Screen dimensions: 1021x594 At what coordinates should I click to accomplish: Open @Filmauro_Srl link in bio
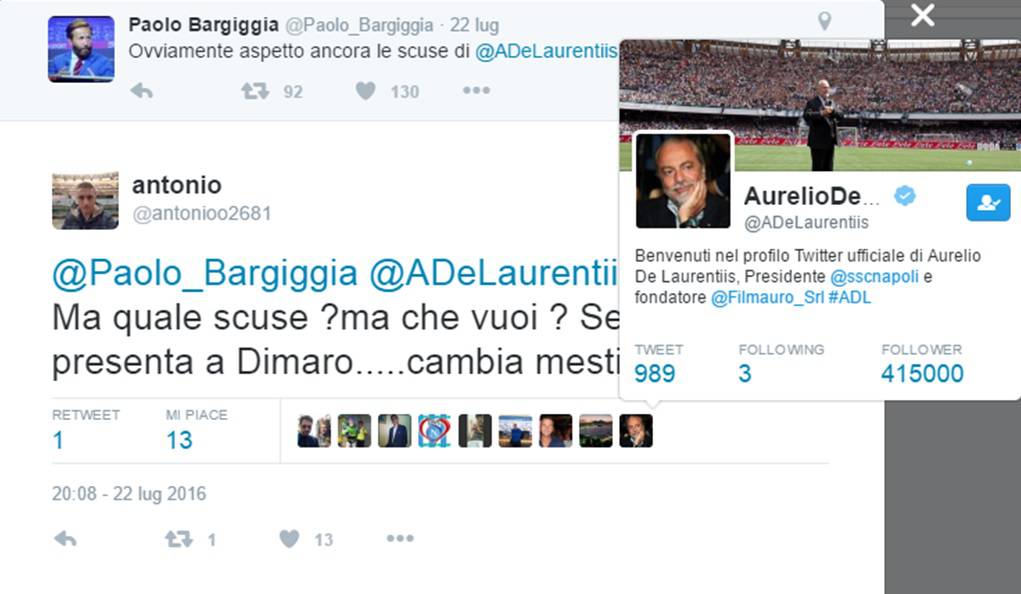tap(767, 298)
